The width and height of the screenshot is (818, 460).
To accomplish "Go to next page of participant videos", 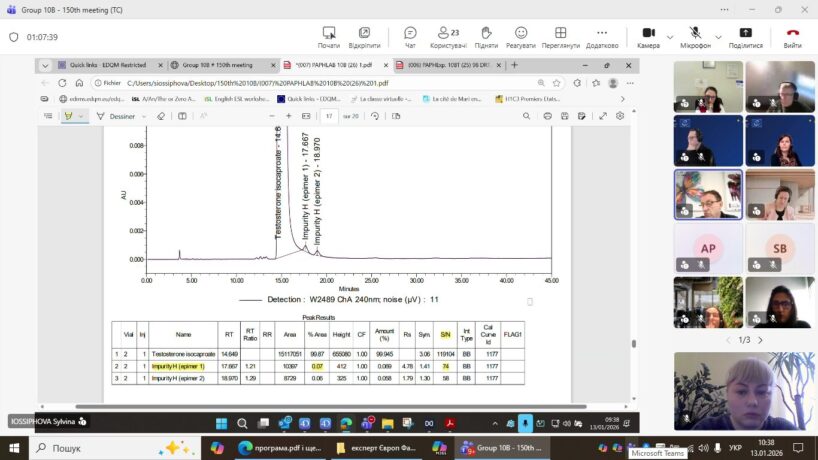I will pyautogui.click(x=758, y=340).
